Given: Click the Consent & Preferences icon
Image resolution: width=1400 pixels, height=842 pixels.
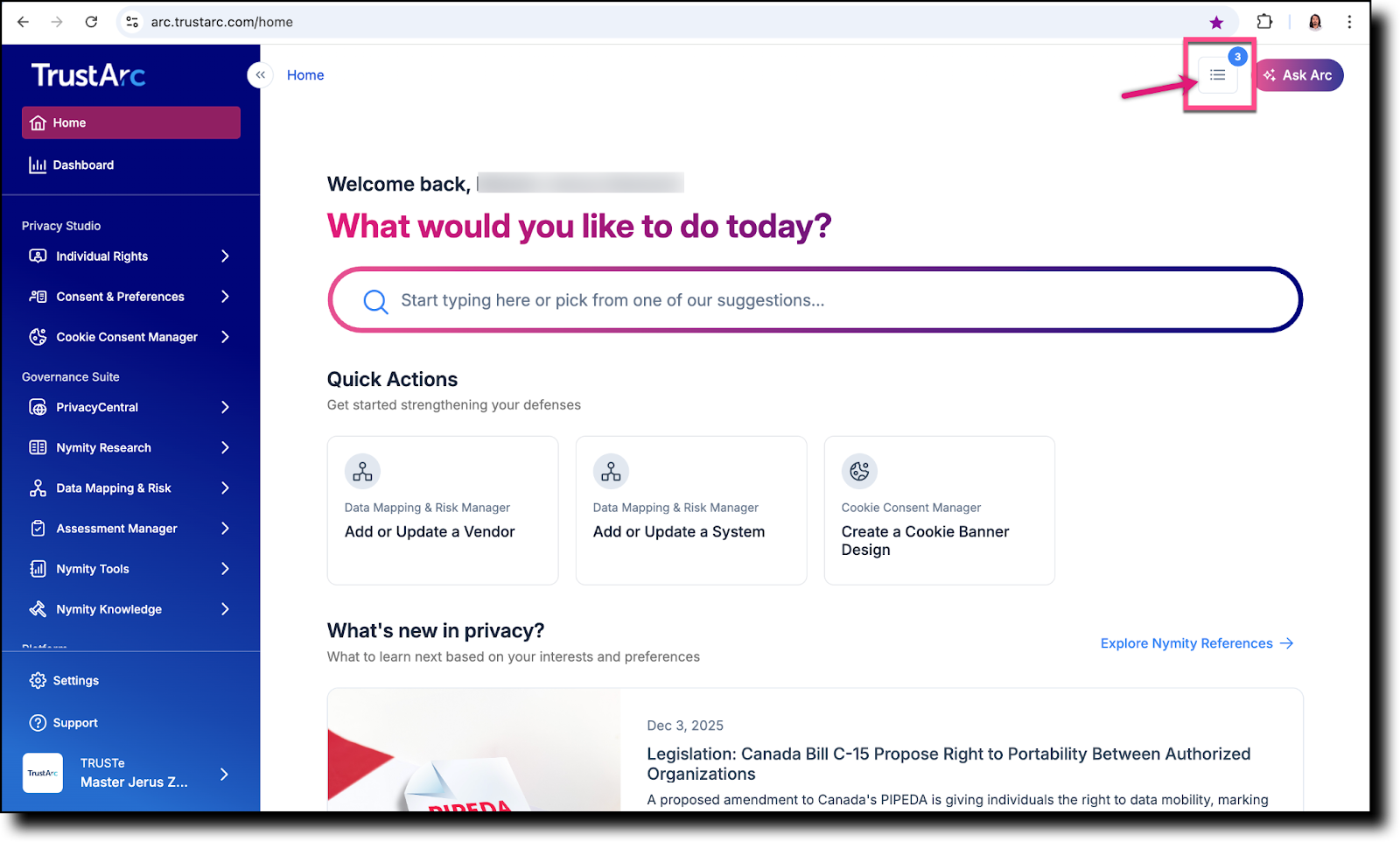Looking at the screenshot, I should 38,297.
